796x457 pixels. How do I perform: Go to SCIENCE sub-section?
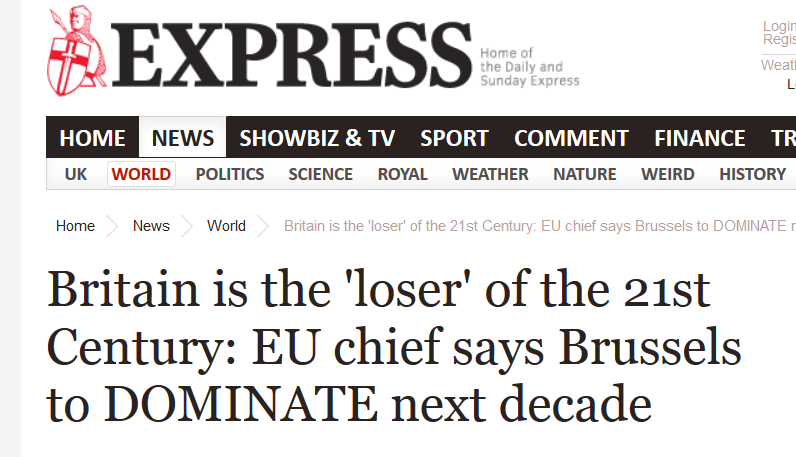pyautogui.click(x=320, y=174)
